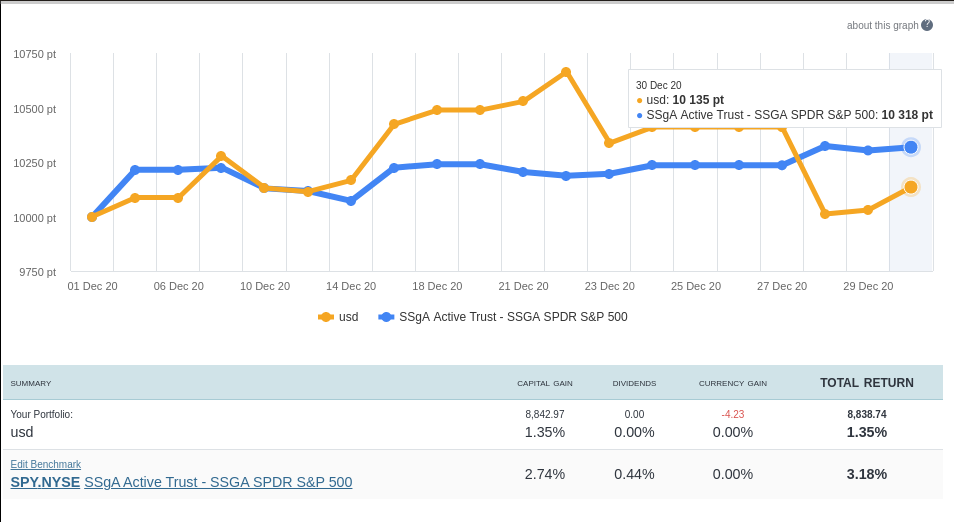Click the TOTAL RETURN column header
The width and height of the screenshot is (954, 522).
tap(866, 383)
